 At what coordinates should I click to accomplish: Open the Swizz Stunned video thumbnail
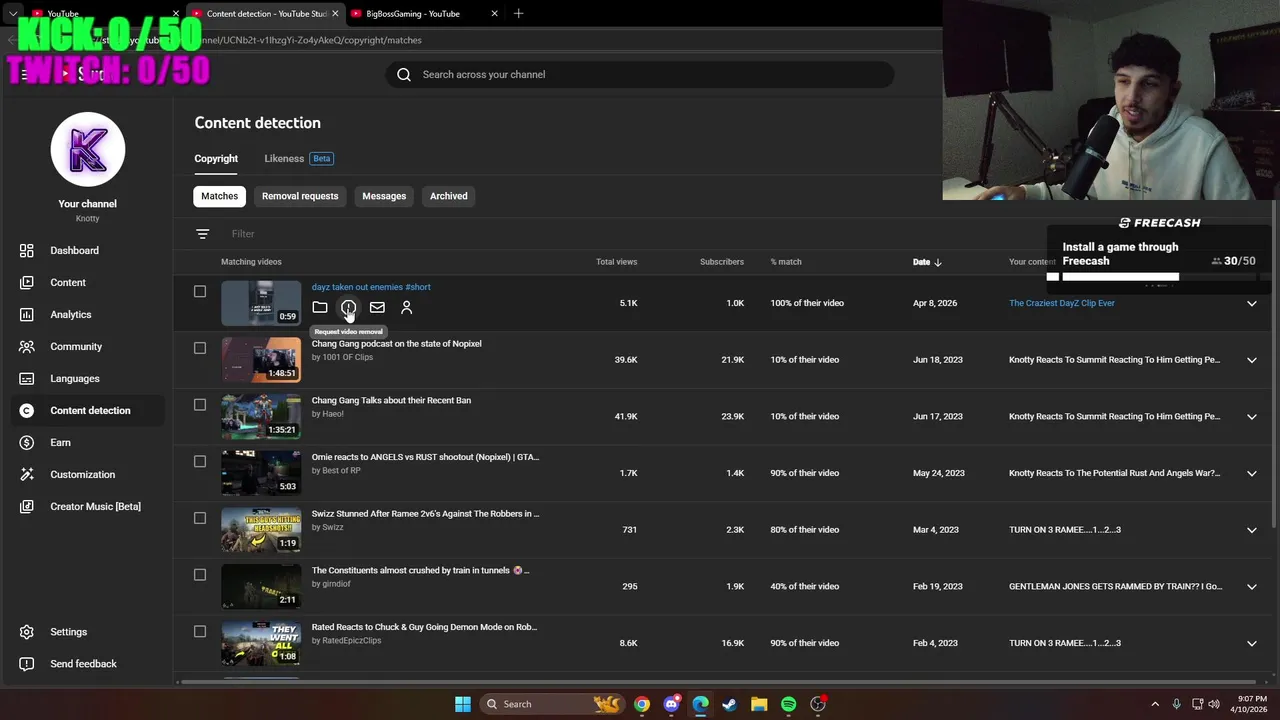pyautogui.click(x=261, y=530)
